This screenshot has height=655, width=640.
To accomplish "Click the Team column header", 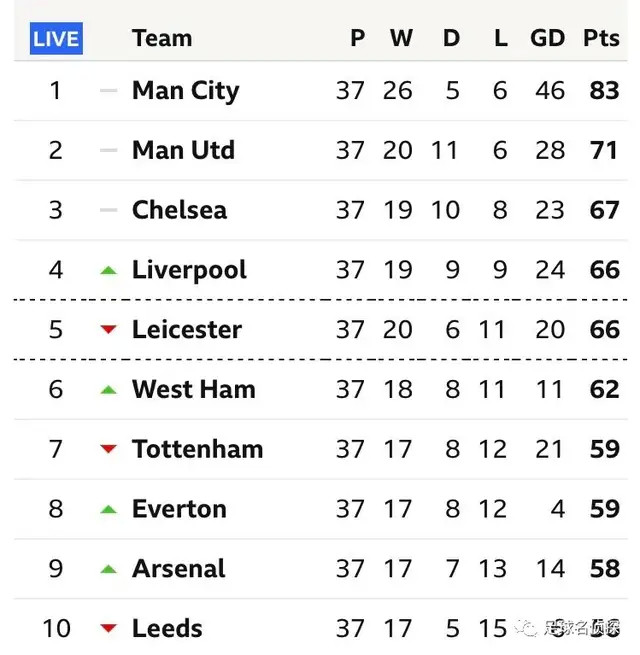I will [x=162, y=38].
